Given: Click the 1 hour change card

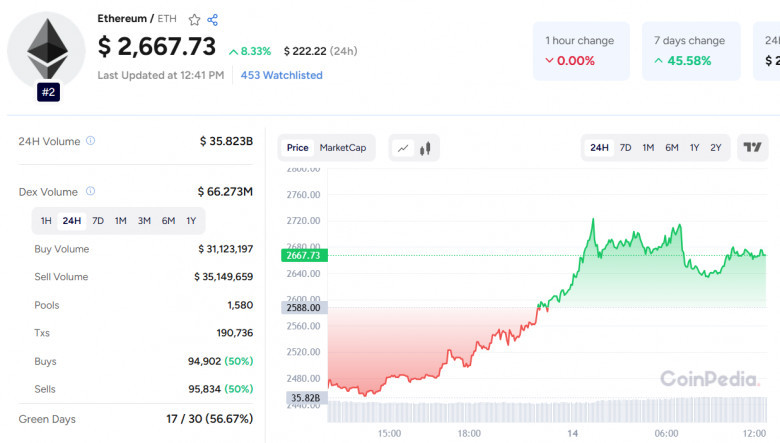Looking at the screenshot, I should click(581, 51).
